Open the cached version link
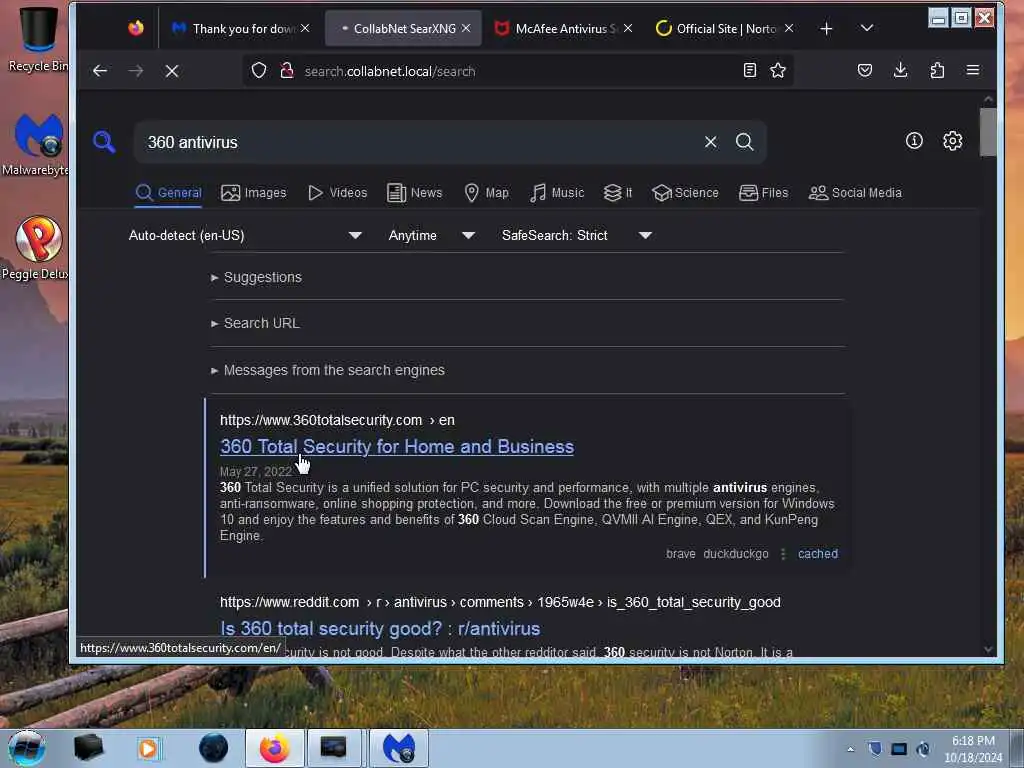Viewport: 1024px width, 768px height. (818, 554)
